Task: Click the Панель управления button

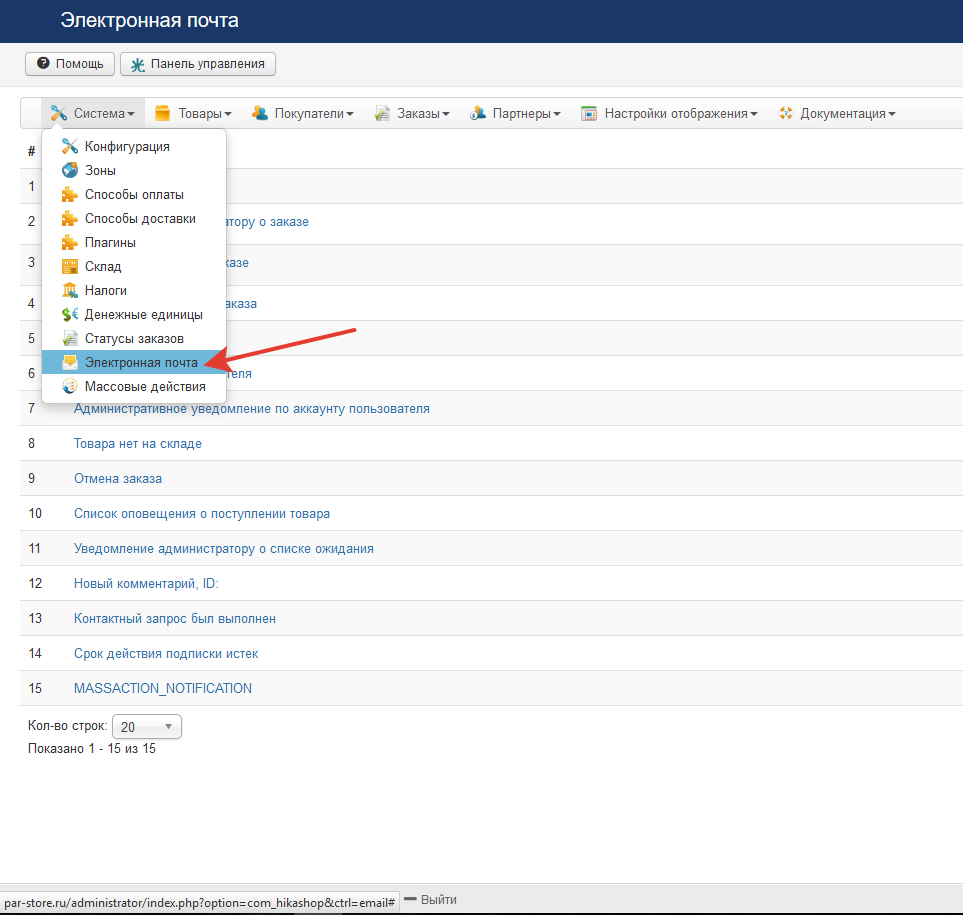Action: coord(198,64)
